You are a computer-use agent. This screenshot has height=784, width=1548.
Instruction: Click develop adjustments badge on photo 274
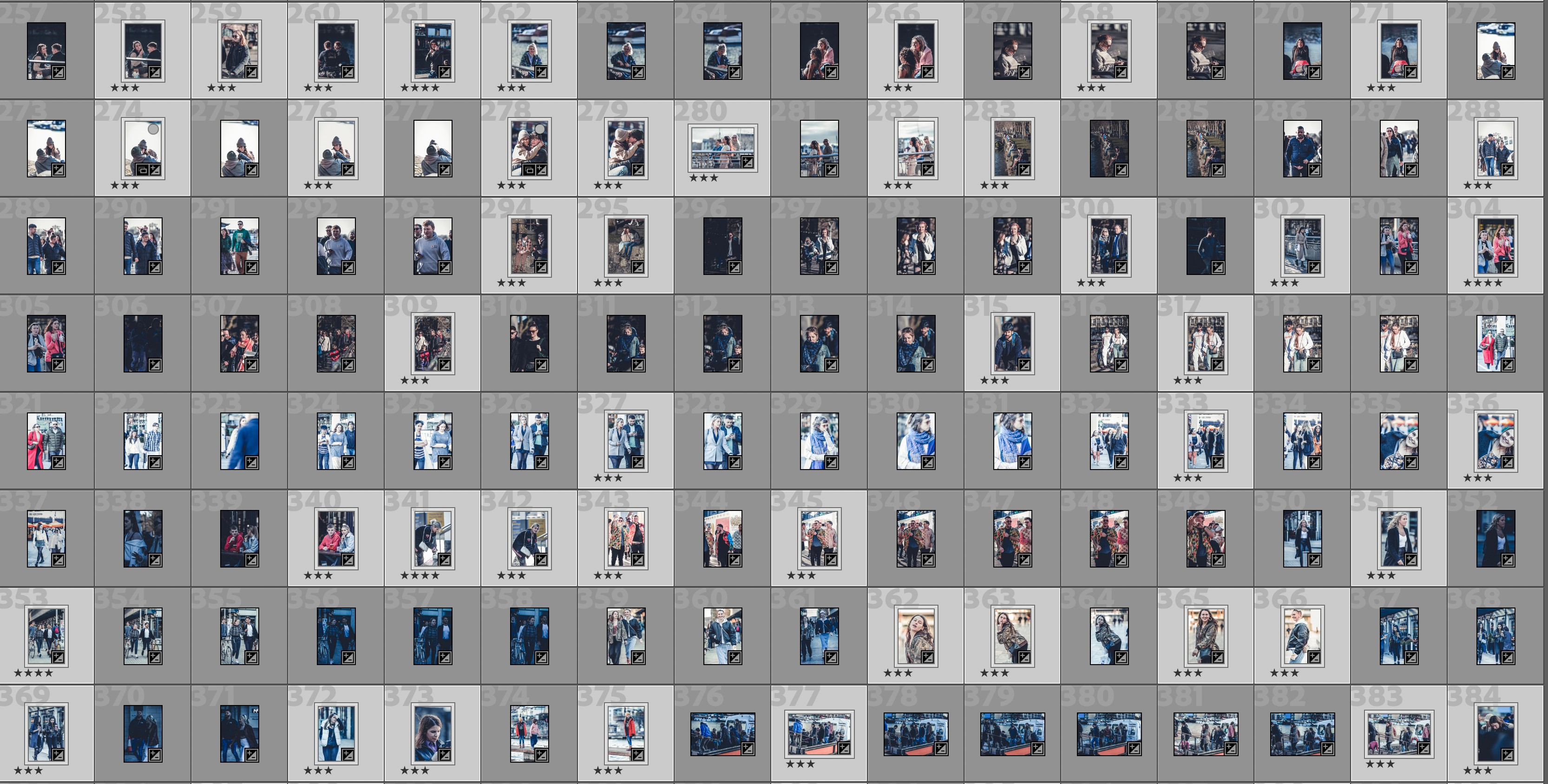[x=155, y=170]
